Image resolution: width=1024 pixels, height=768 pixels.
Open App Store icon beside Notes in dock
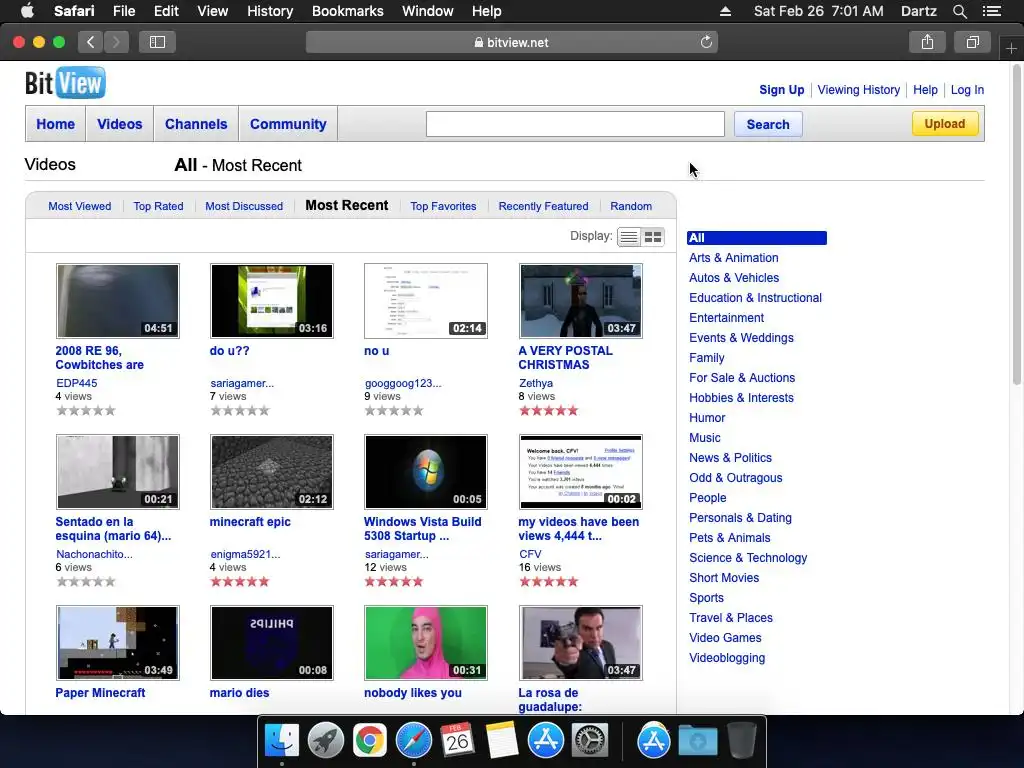click(x=545, y=741)
